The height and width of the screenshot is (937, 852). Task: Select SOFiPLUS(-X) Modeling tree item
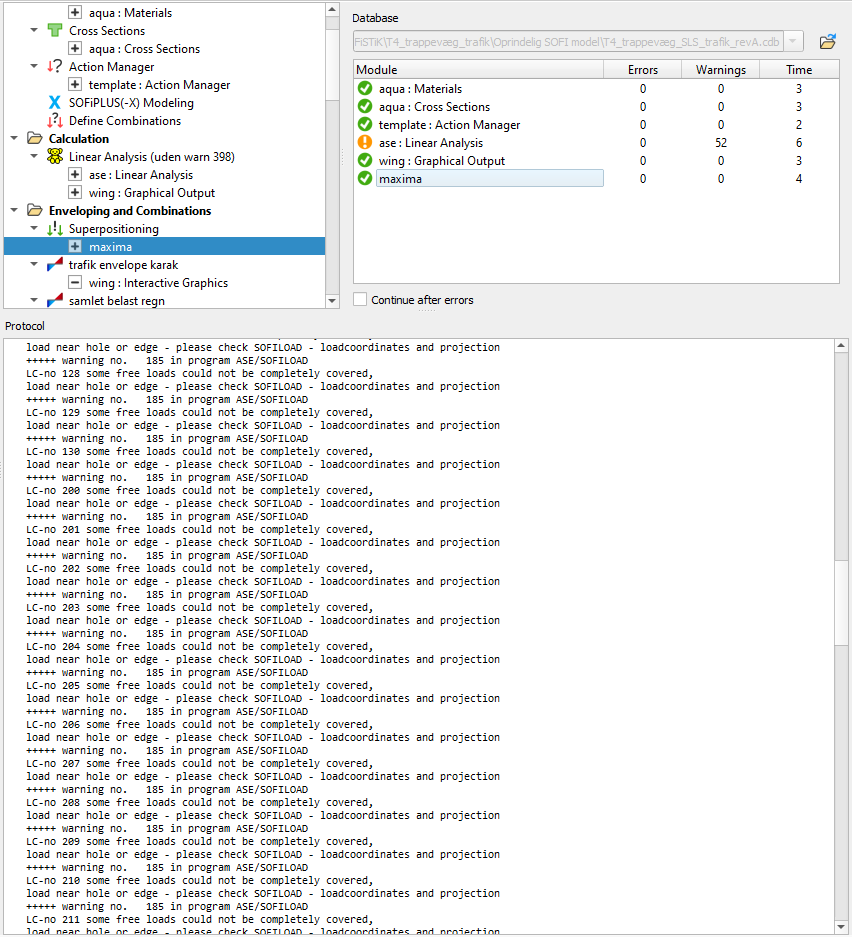(131, 103)
